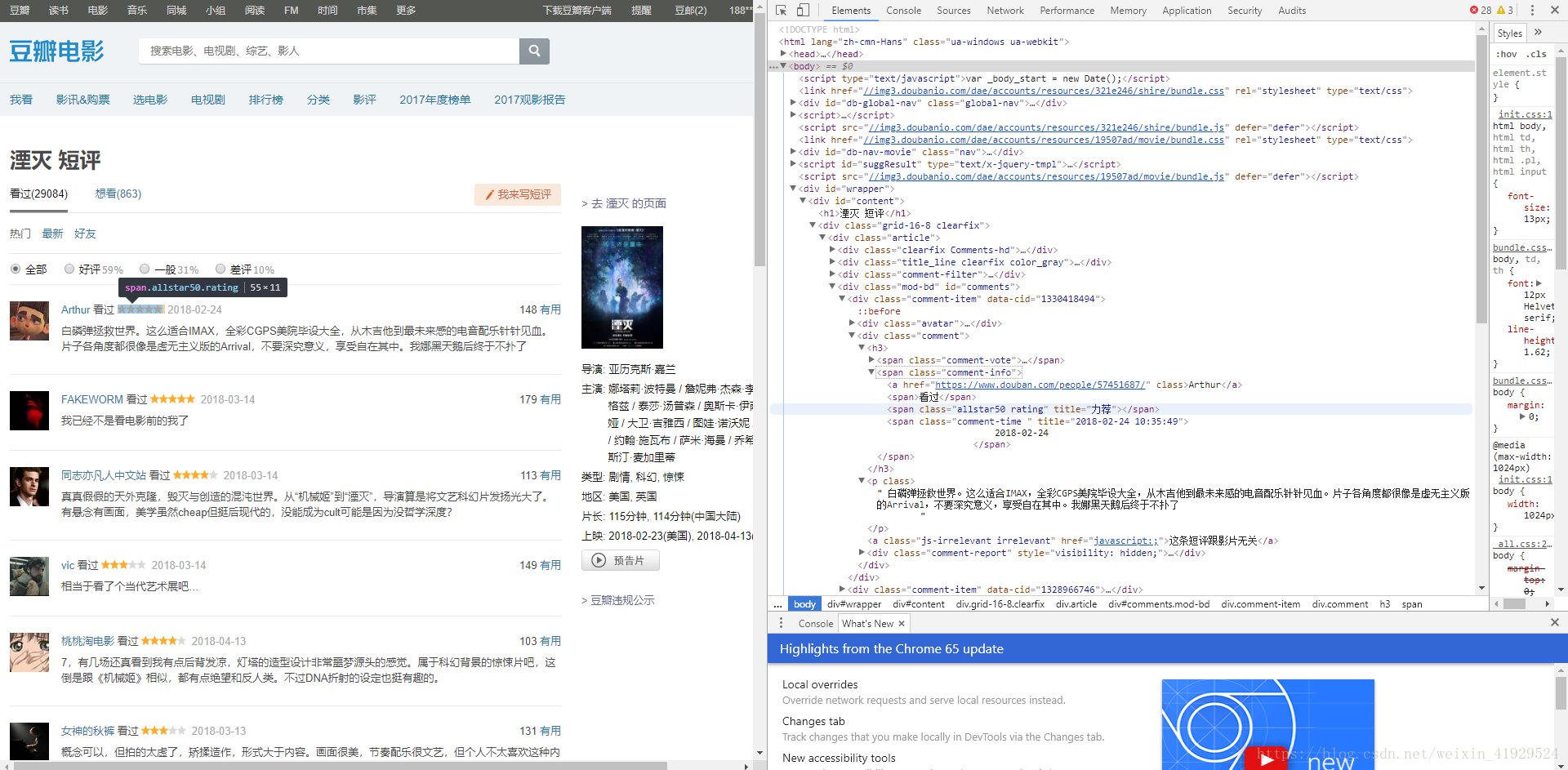Open the 2017年度榜单 nav link
Screen dimensions: 1568x770
click(x=434, y=100)
